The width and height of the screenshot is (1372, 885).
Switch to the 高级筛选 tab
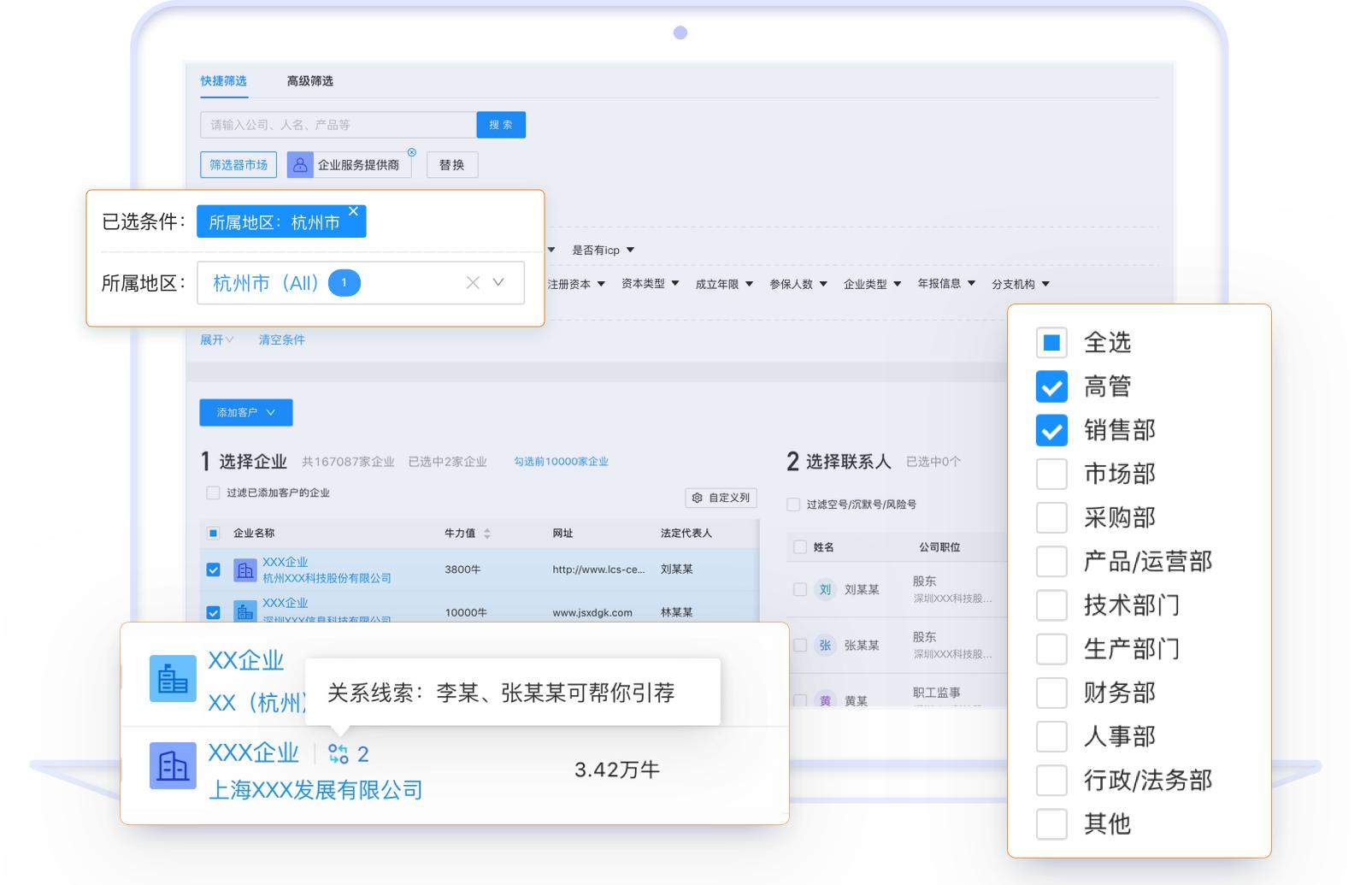tap(310, 81)
